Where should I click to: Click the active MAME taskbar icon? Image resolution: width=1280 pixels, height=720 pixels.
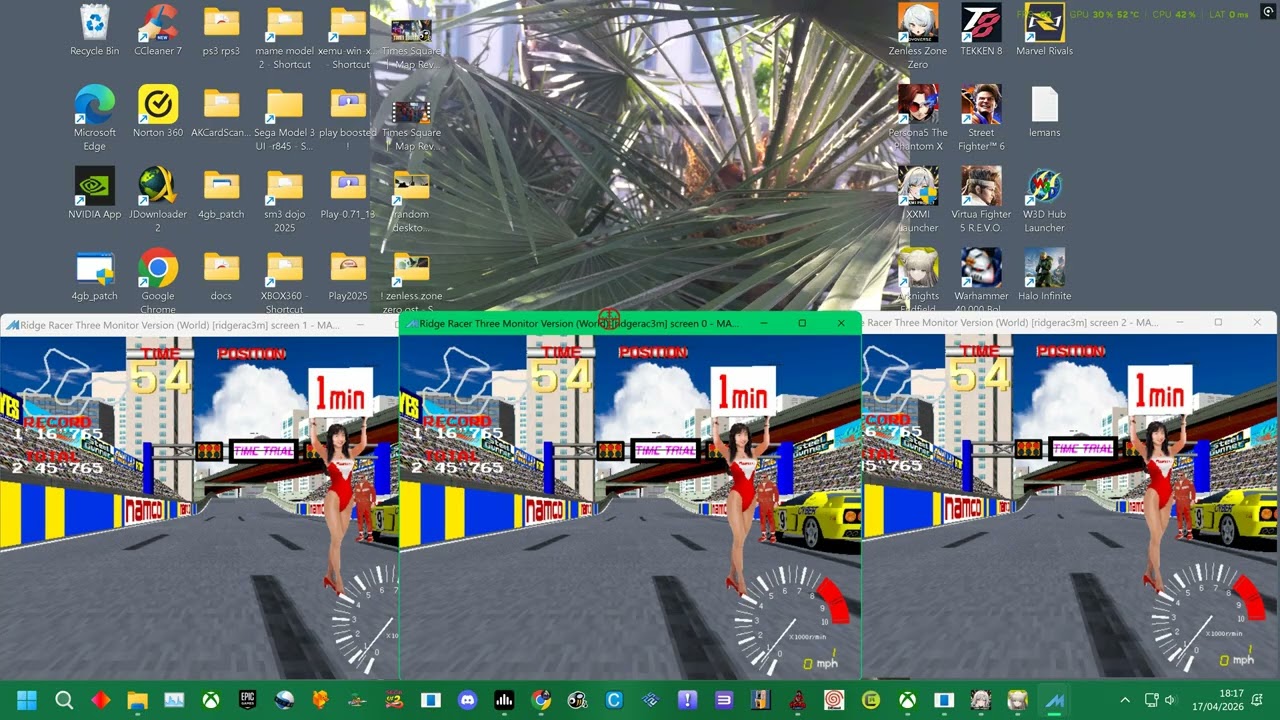(1054, 700)
